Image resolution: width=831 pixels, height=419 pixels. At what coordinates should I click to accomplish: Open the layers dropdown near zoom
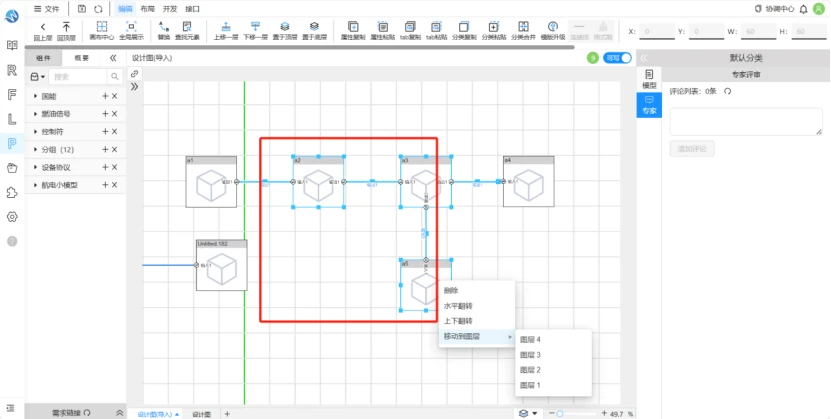pos(528,413)
